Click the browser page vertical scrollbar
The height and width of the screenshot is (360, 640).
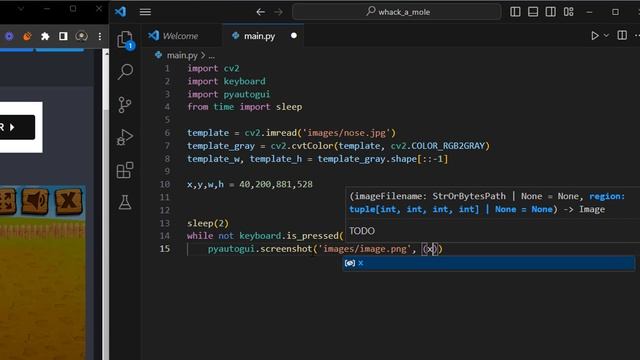click(106, 204)
